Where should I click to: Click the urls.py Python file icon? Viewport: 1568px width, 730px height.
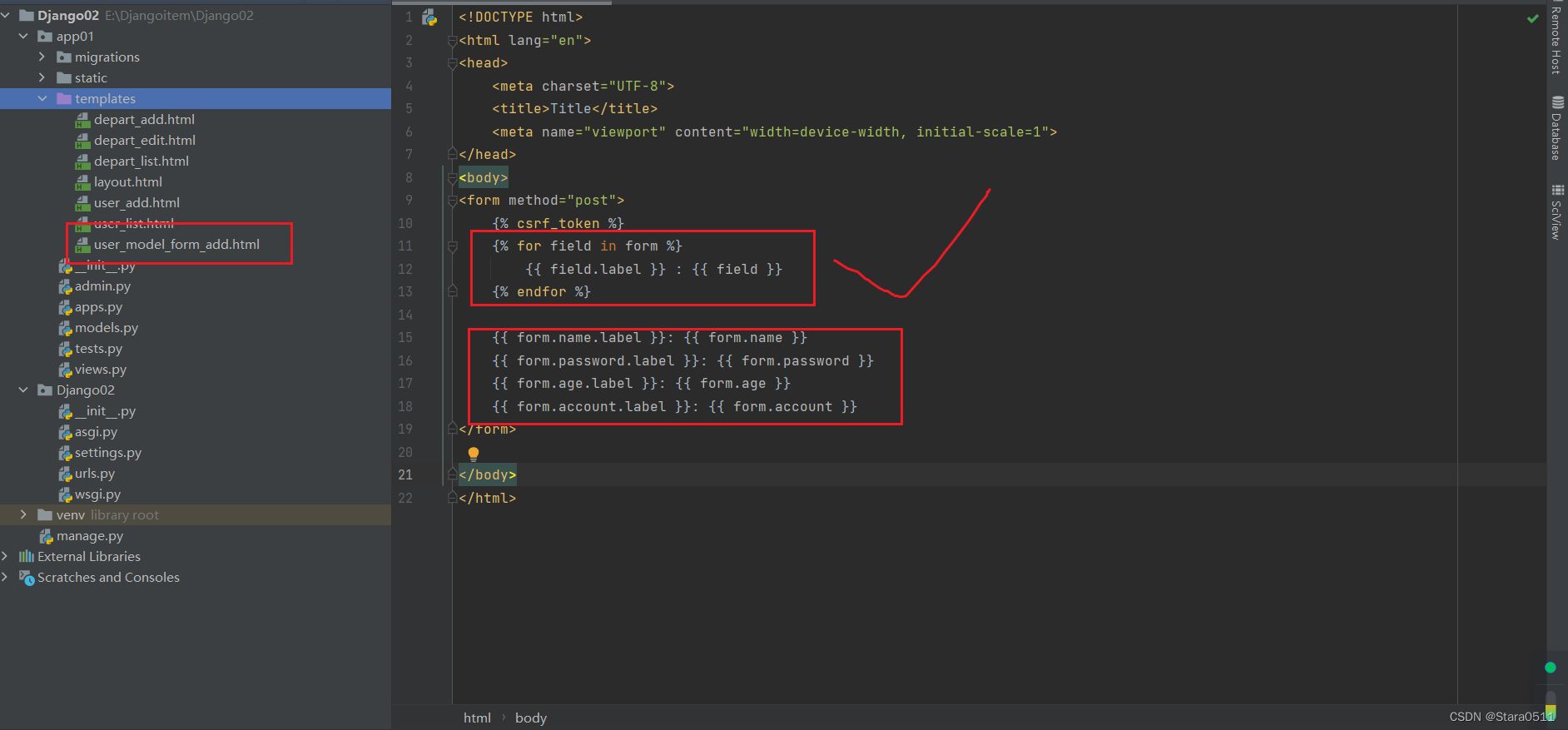tap(65, 474)
